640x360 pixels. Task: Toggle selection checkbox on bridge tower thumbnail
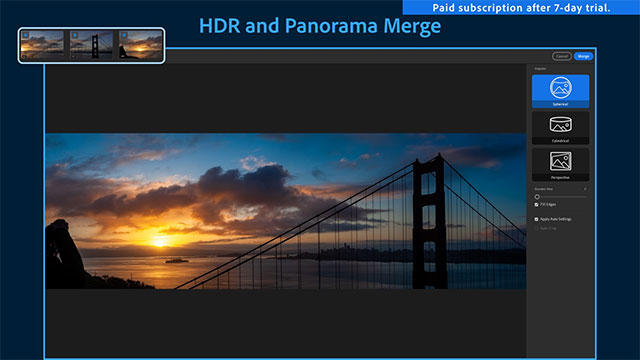pyautogui.click(x=74, y=35)
